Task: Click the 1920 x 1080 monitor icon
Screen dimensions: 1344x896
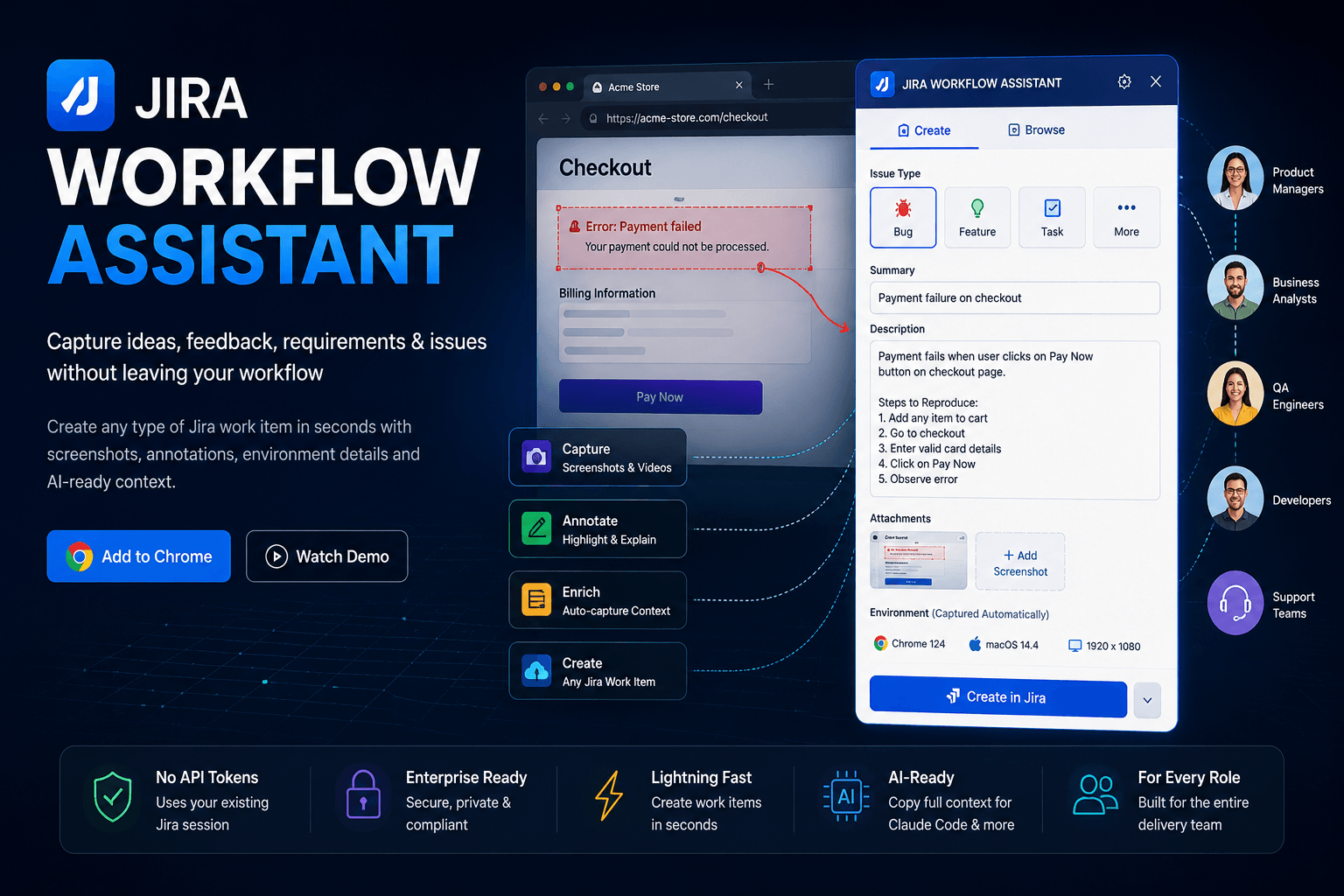Action: 1074,646
